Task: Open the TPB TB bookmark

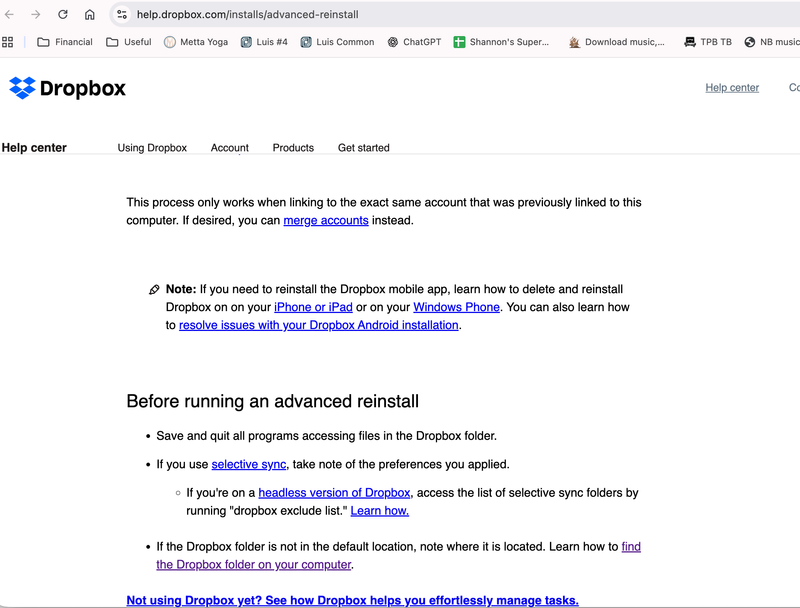Action: tap(708, 42)
